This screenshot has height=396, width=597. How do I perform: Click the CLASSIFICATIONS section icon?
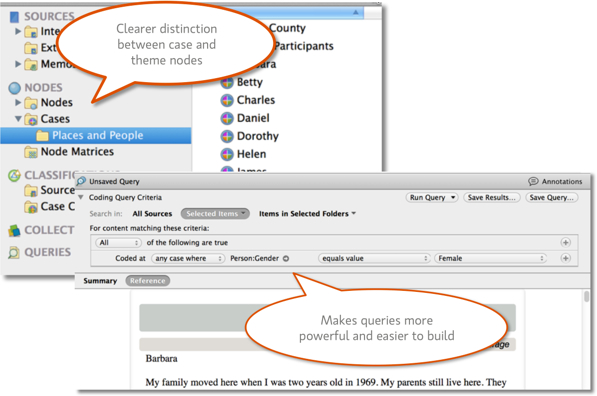point(14,176)
